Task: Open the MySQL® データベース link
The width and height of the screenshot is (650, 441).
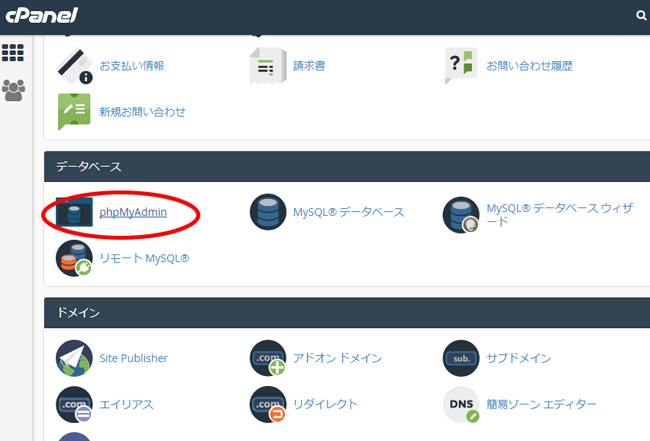Action: click(349, 212)
